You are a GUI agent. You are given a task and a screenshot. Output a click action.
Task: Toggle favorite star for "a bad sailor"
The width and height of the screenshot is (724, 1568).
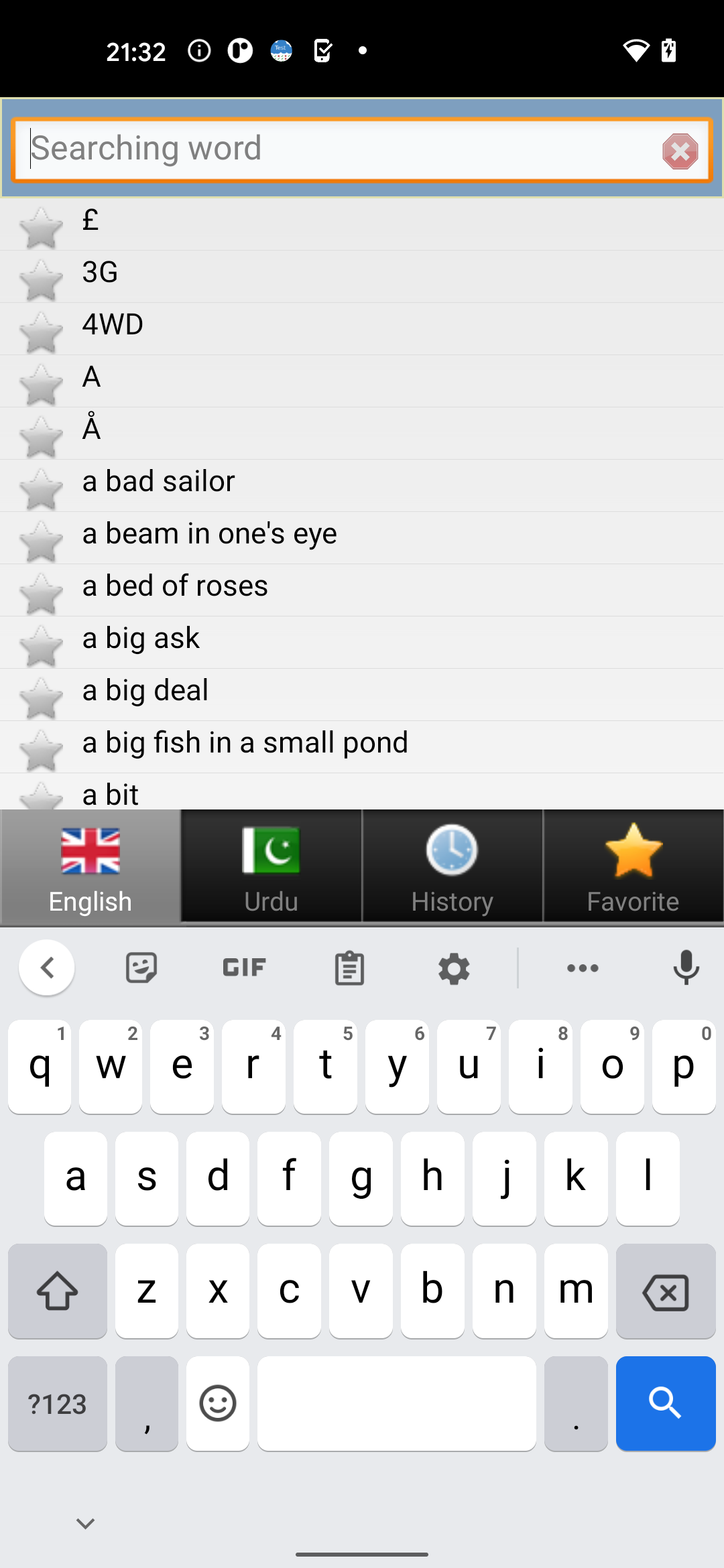41,488
